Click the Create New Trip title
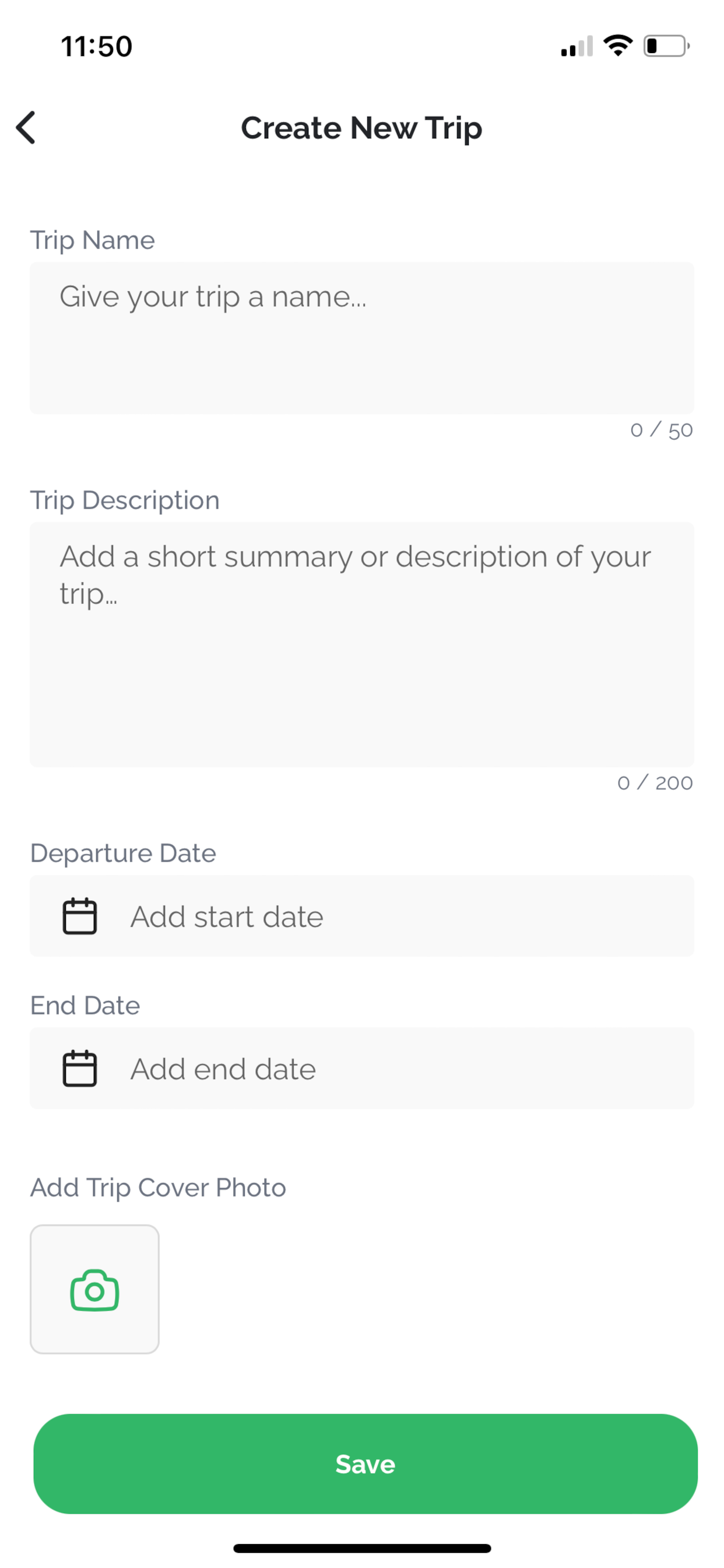Screen dimensions: 724x1568 pos(361,128)
